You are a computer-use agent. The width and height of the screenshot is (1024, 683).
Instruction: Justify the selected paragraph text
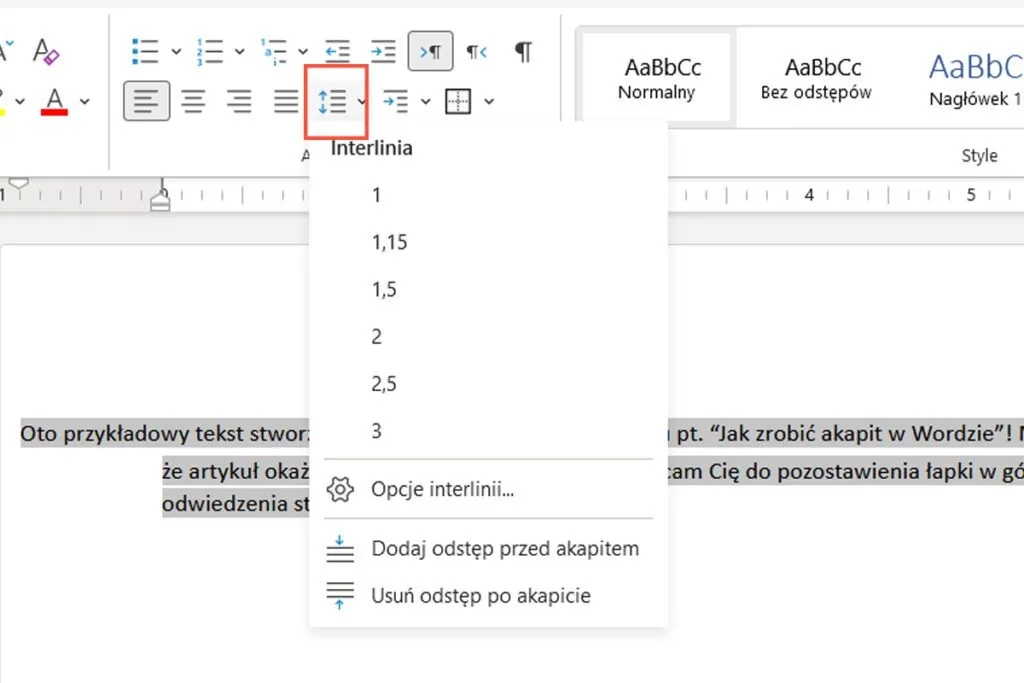point(286,101)
